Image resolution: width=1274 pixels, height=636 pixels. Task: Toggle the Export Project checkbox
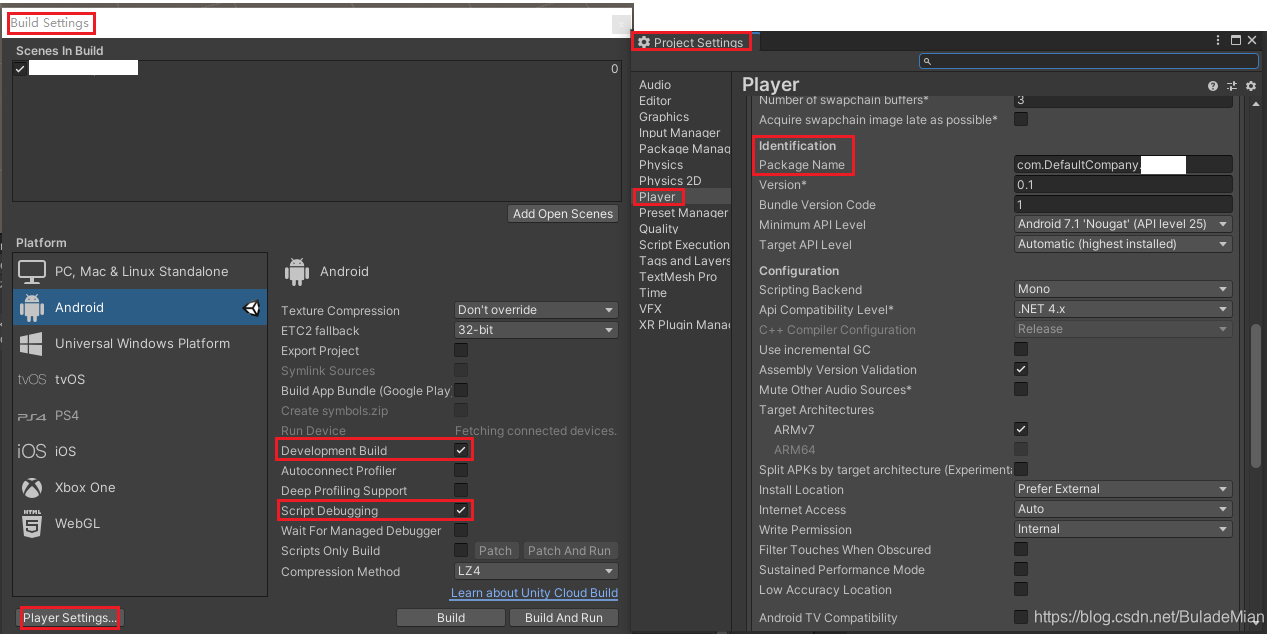click(461, 350)
